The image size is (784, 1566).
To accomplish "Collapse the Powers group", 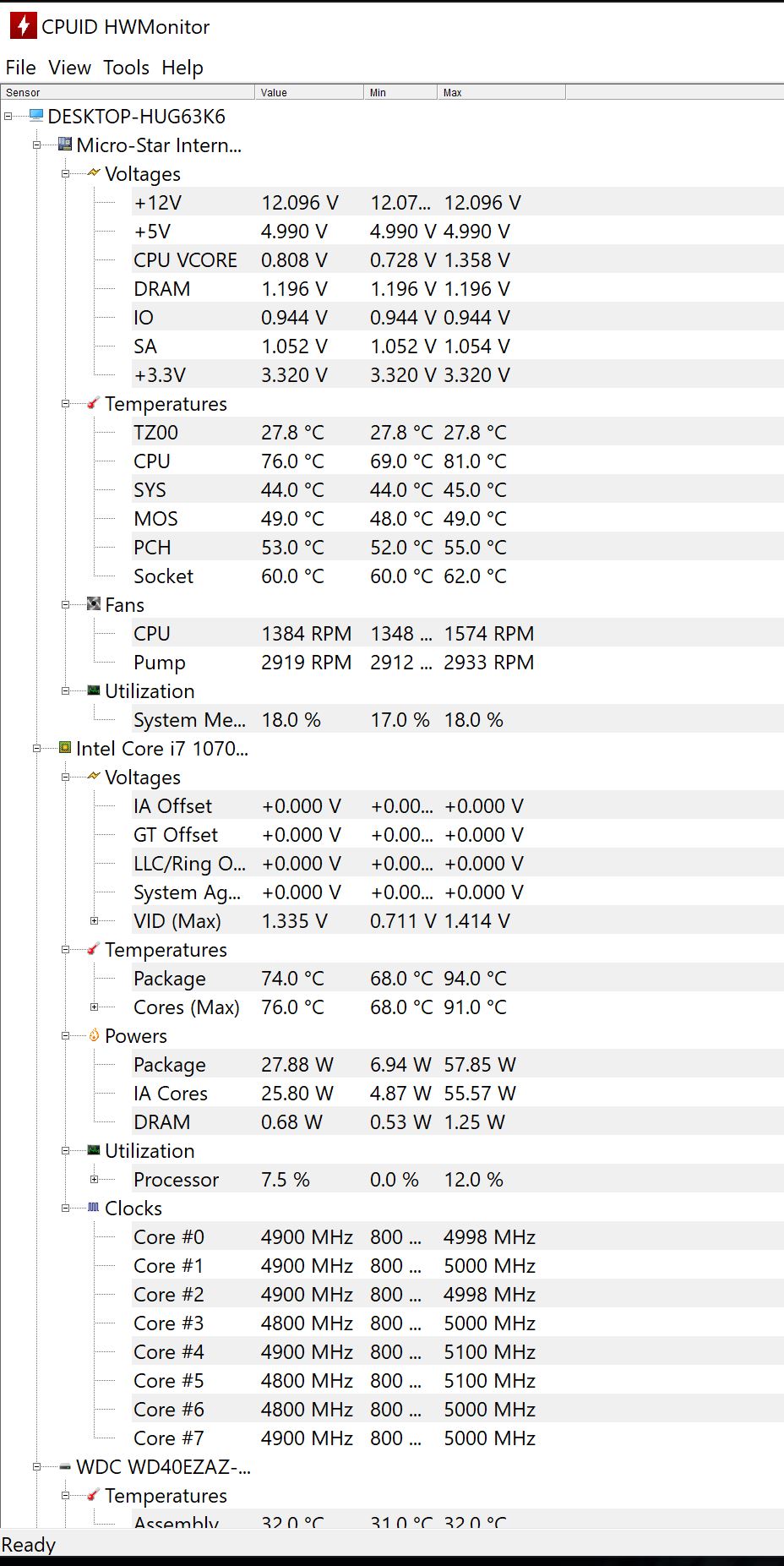I will tap(65, 1036).
